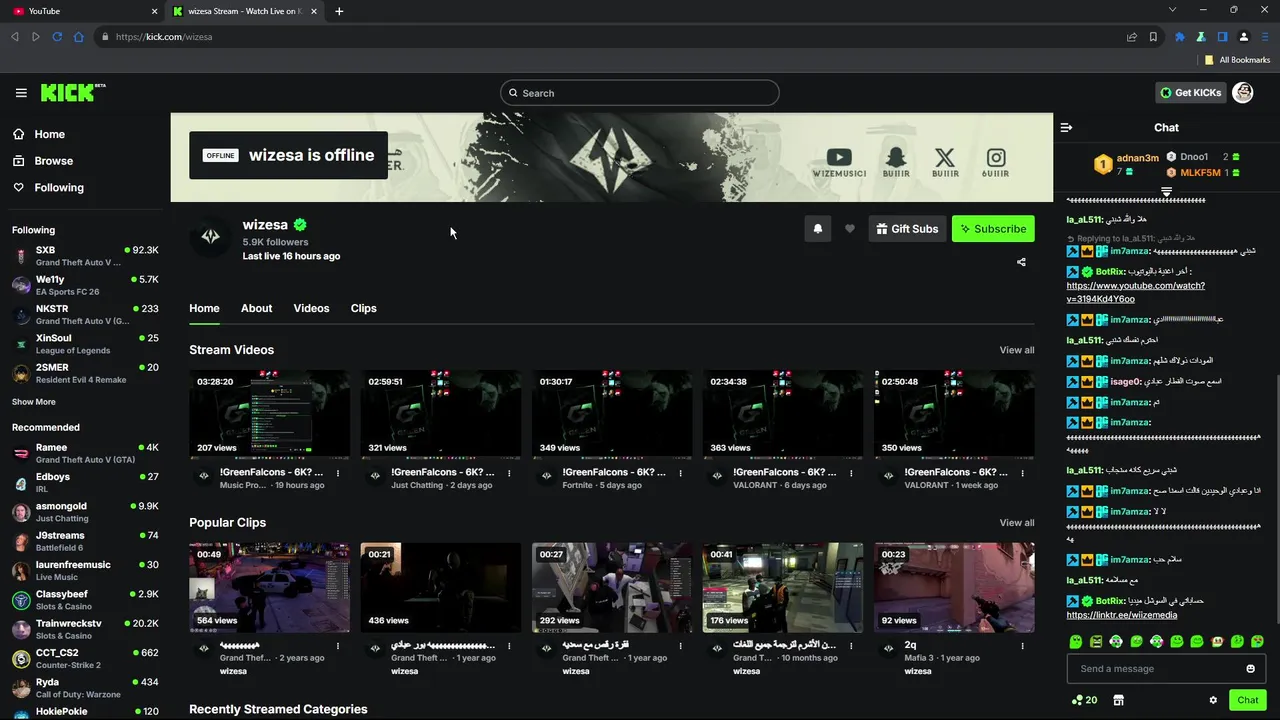1280x720 pixels.
Task: Click the Send a message field
Action: 1157,669
